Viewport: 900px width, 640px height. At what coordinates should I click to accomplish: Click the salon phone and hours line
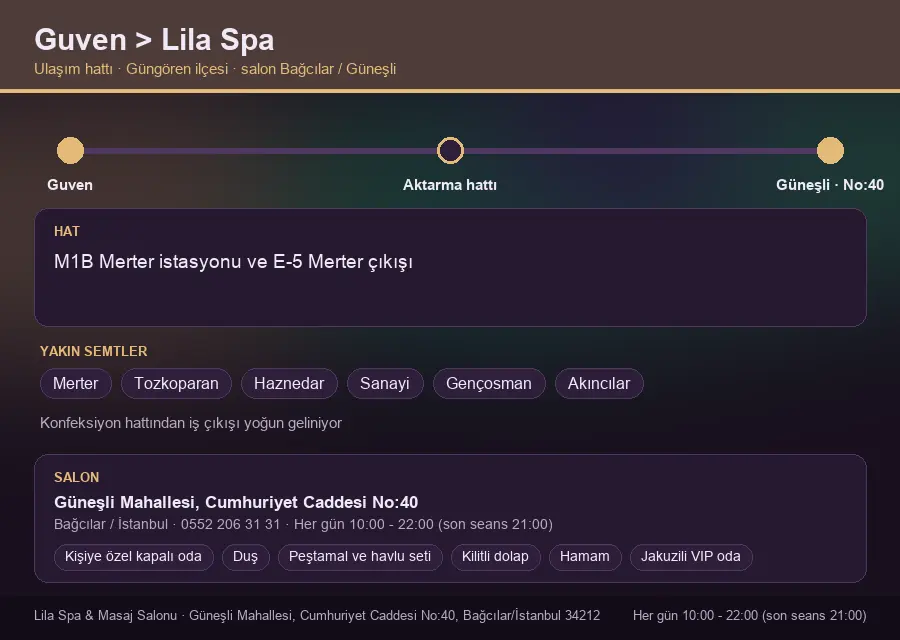[x=303, y=525]
